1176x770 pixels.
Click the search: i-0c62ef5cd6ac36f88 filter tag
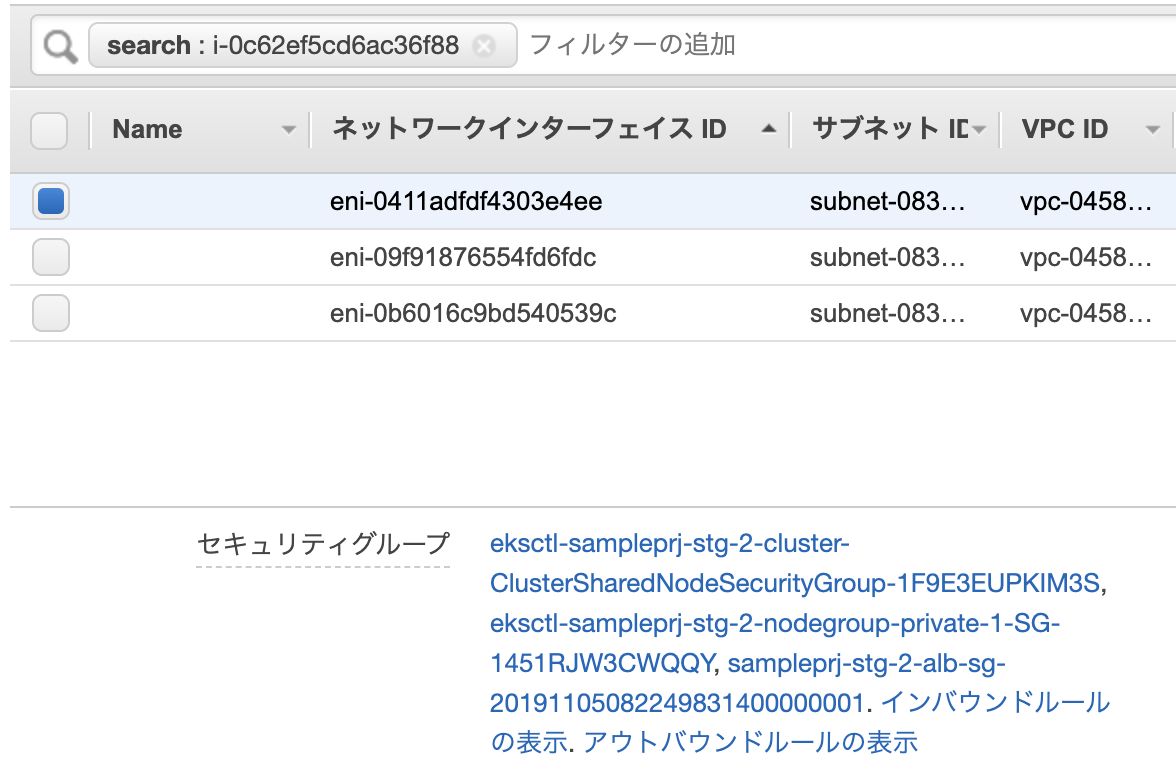[290, 45]
